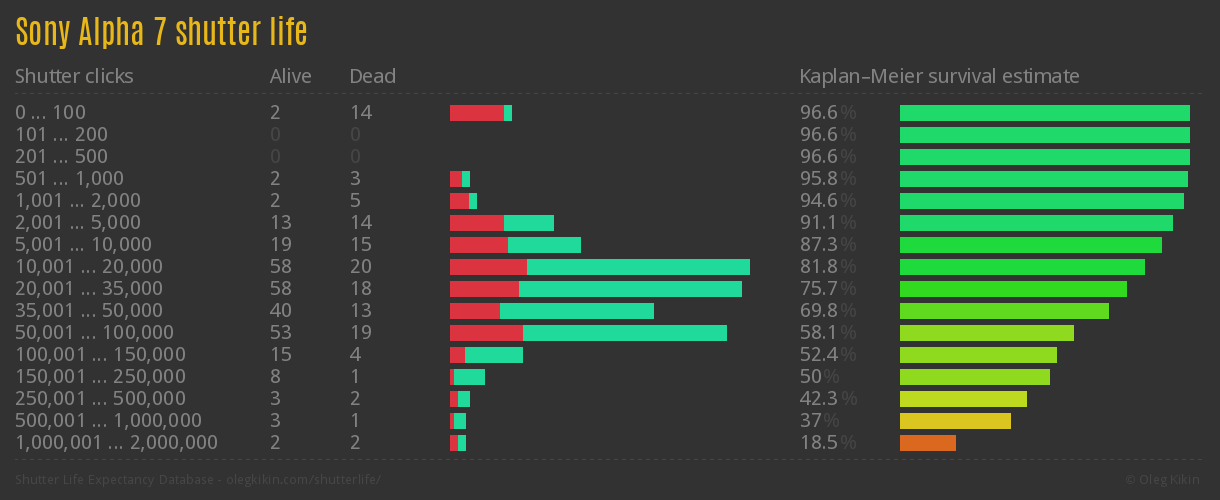Open the olegkikin.com/shutterlife footer link

pos(303,480)
